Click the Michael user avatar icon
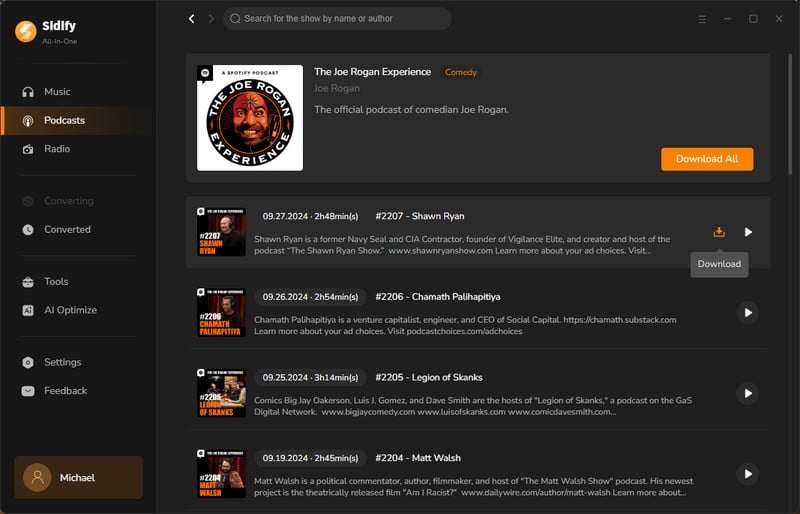Viewport: 800px width, 514px height. click(x=37, y=478)
